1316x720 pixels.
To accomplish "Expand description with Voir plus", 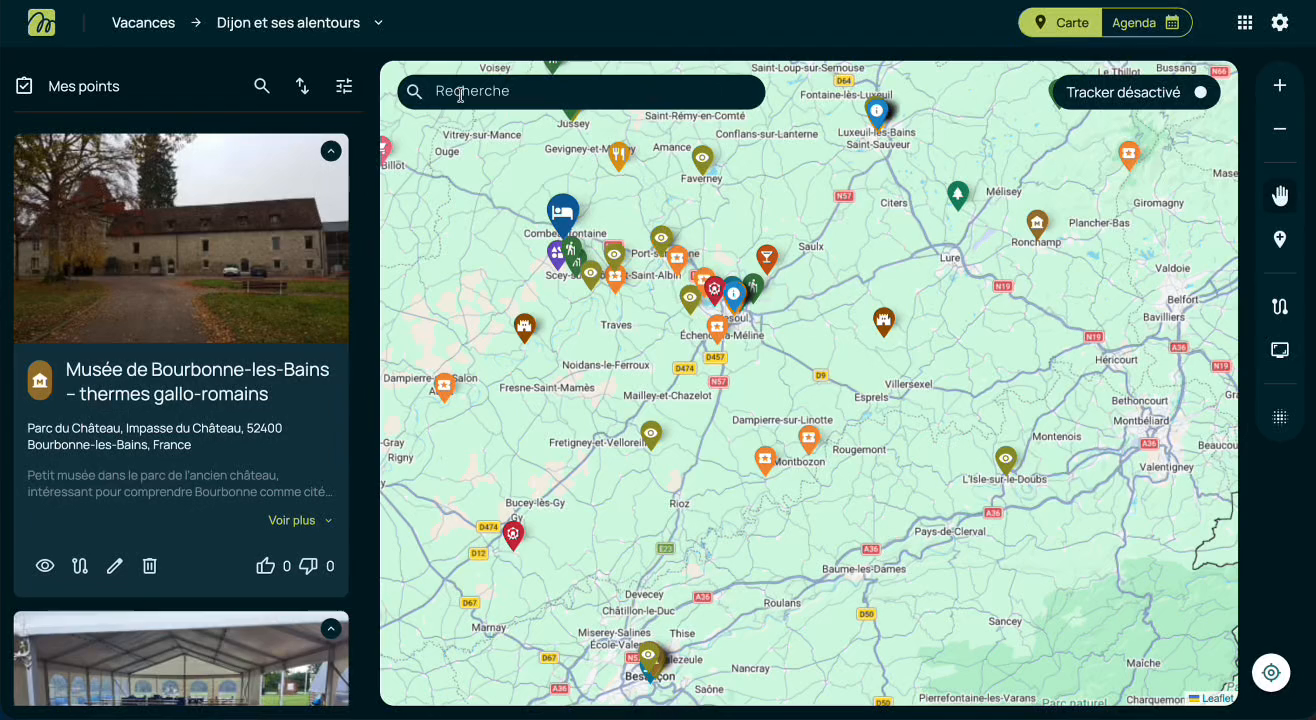I will point(300,520).
